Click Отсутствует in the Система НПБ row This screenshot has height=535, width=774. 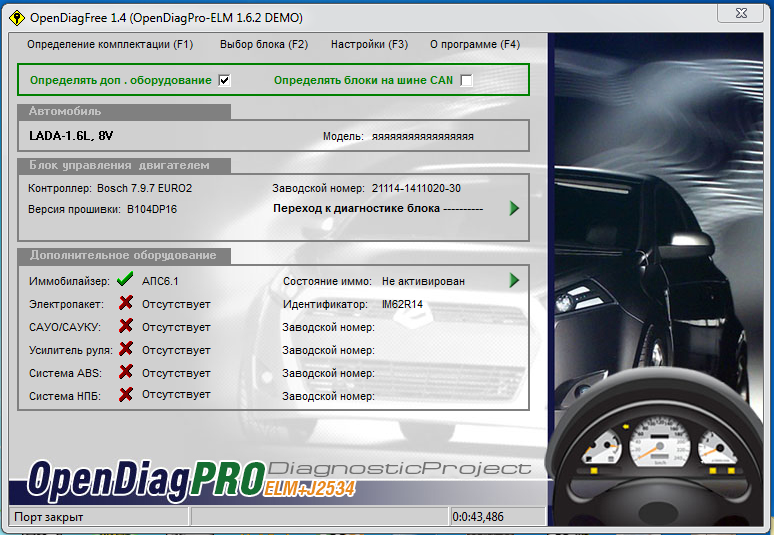(x=176, y=395)
